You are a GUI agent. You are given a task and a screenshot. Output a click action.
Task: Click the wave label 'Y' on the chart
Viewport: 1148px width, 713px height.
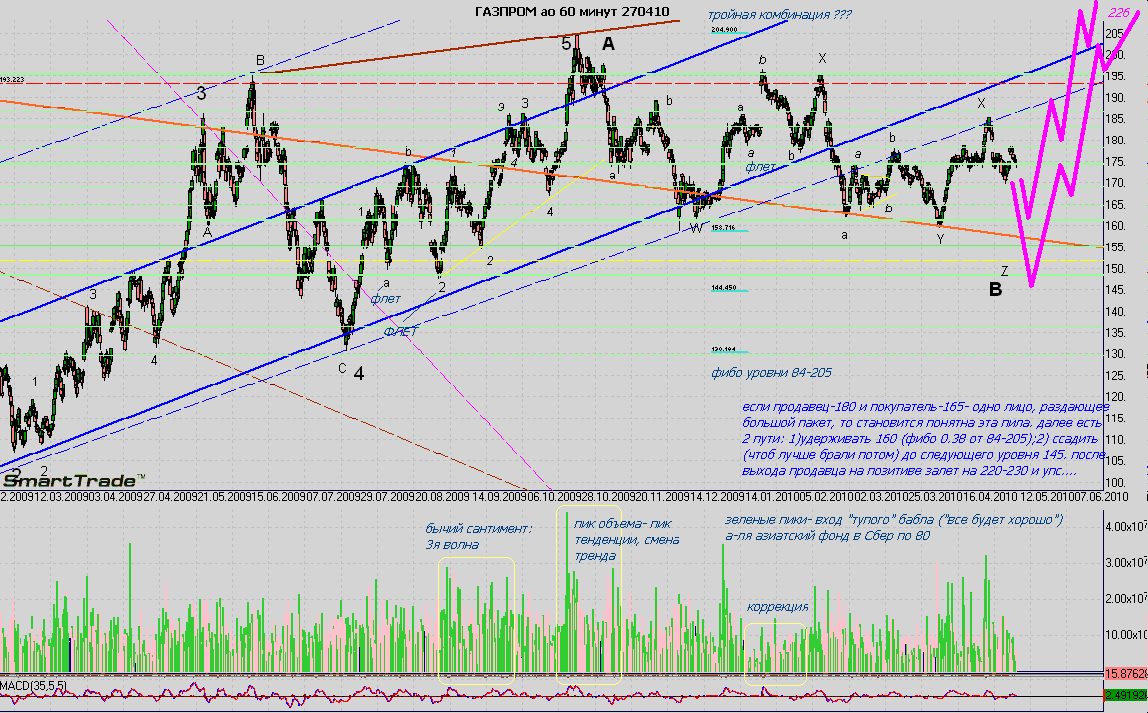940,239
